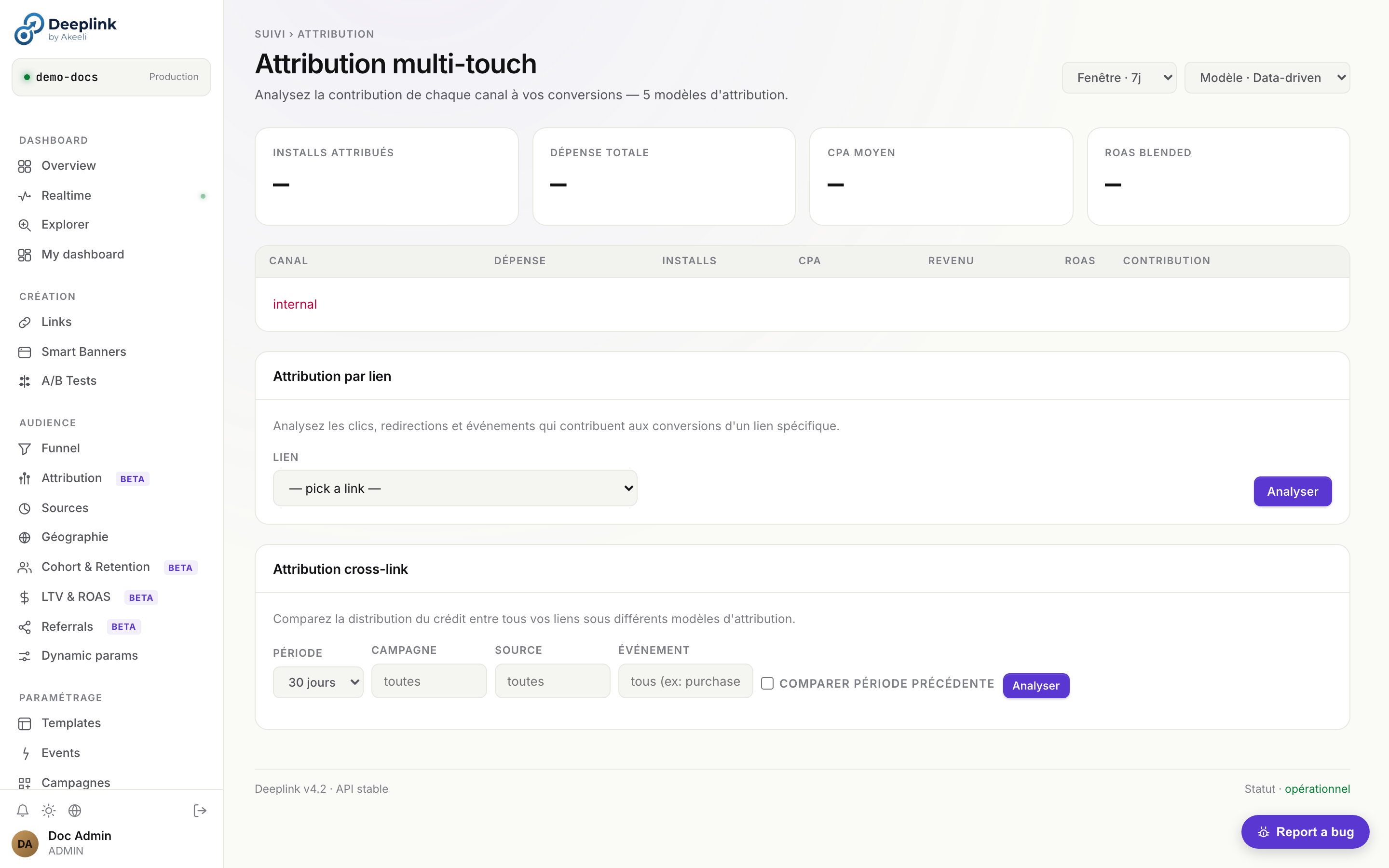1389x868 pixels.
Task: Click the Doc Admin user name
Action: coord(80,836)
